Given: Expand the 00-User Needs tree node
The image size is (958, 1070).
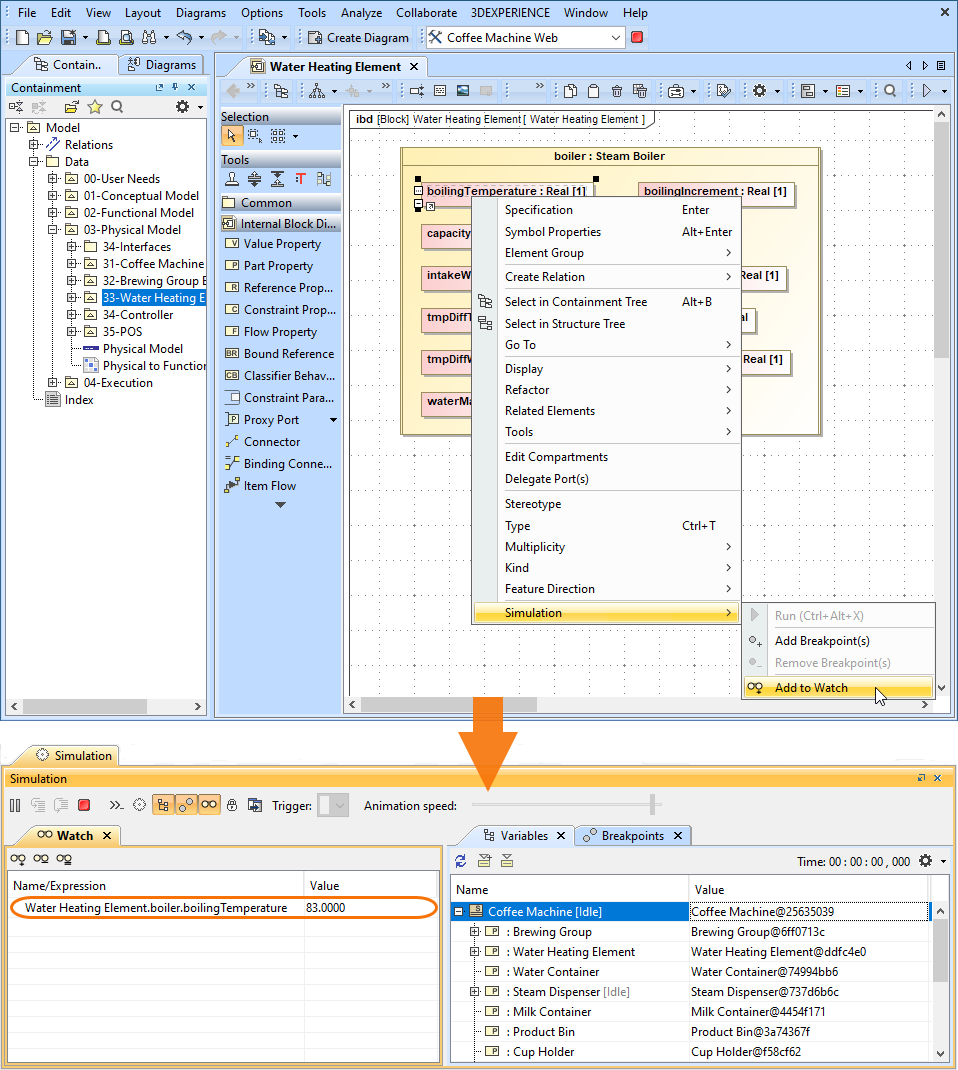Looking at the screenshot, I should click(x=54, y=179).
